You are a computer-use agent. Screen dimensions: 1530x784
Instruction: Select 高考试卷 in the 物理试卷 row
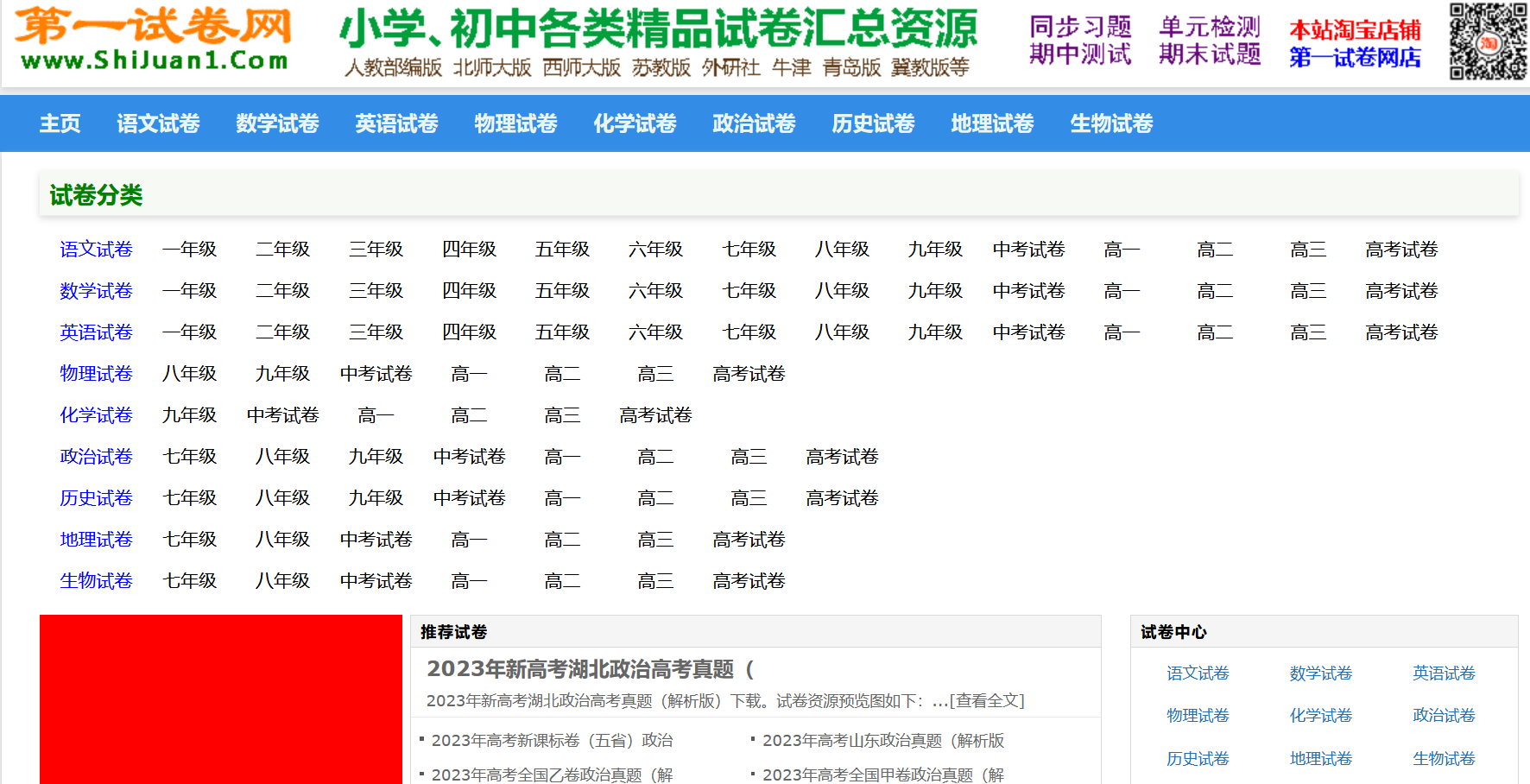point(749,374)
